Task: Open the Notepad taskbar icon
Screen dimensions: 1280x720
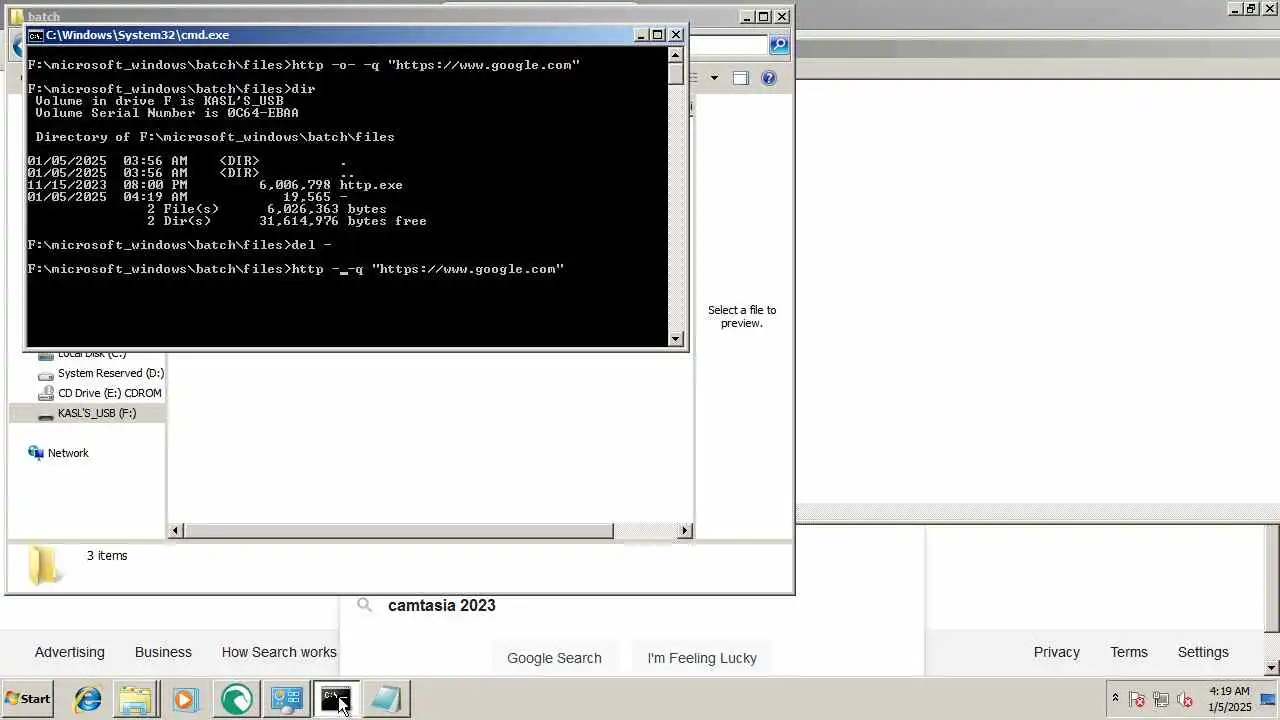Action: click(385, 699)
